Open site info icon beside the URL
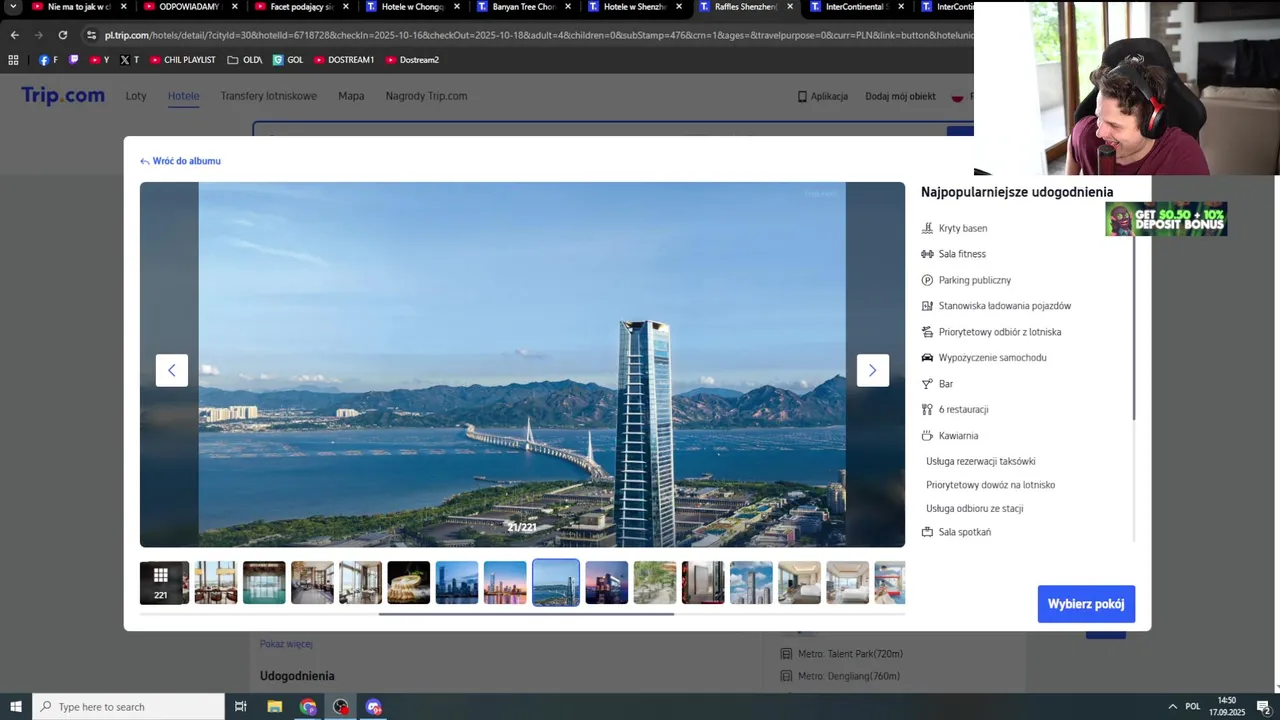The height and width of the screenshot is (720, 1280). point(91,35)
